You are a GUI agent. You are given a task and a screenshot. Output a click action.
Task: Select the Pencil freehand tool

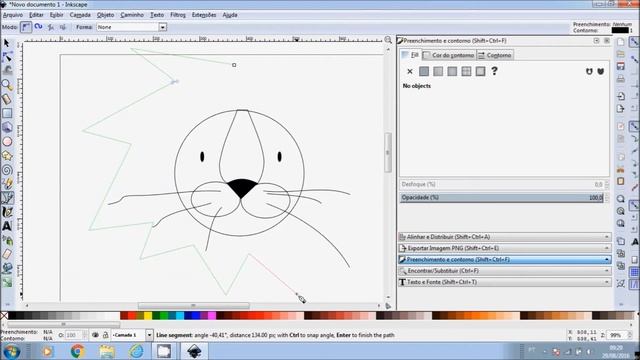(7, 184)
